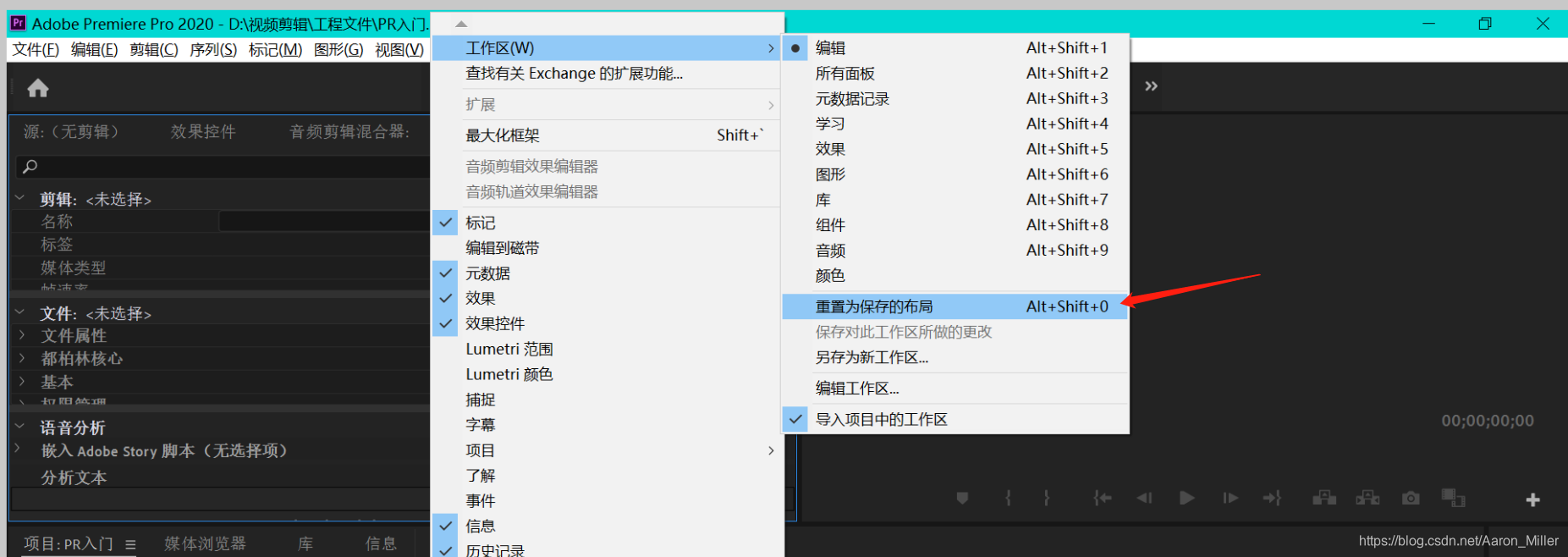Switch to the 颜色 workspace
This screenshot has height=557, width=1568.
pyautogui.click(x=956, y=276)
